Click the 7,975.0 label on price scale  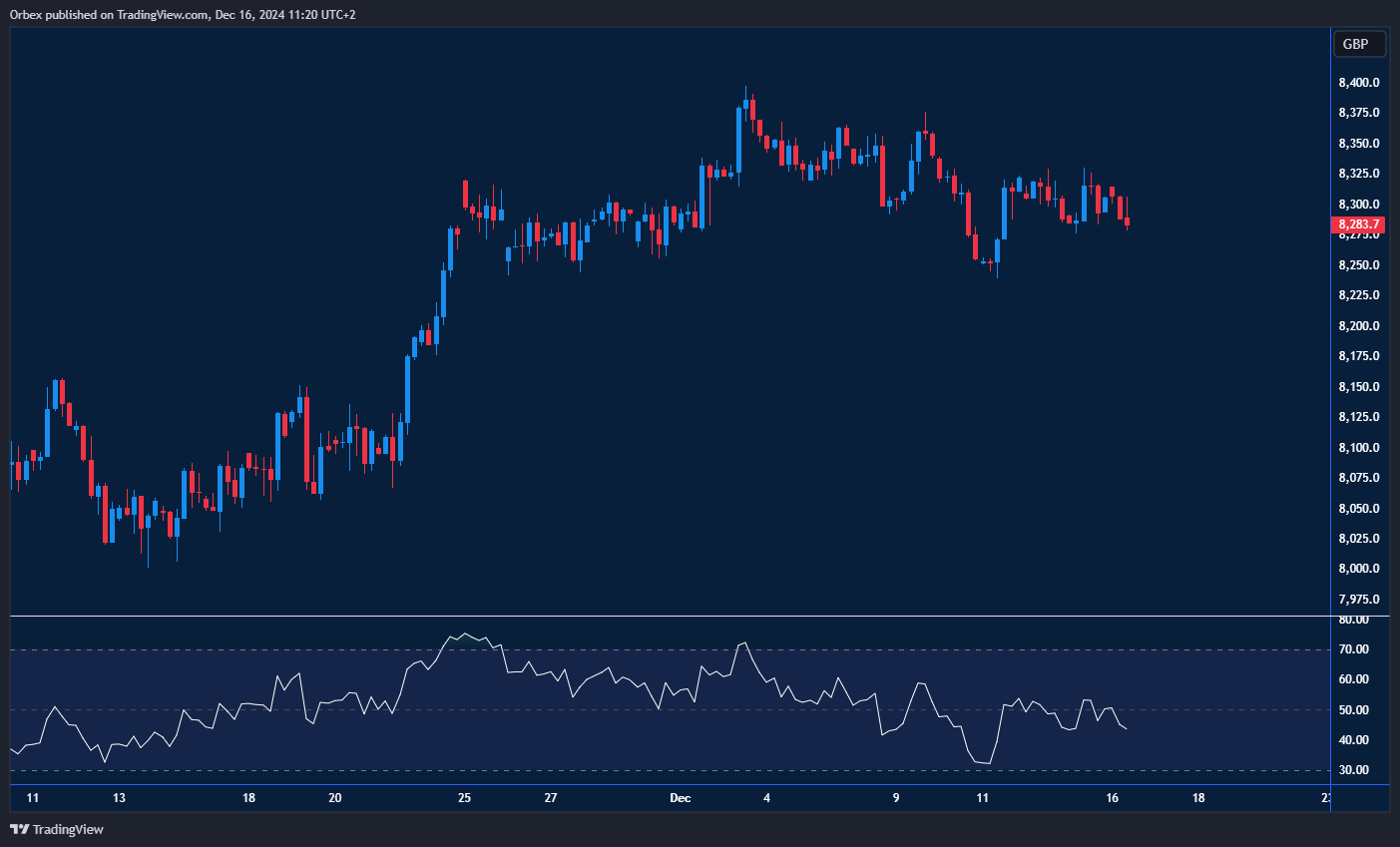click(1358, 600)
